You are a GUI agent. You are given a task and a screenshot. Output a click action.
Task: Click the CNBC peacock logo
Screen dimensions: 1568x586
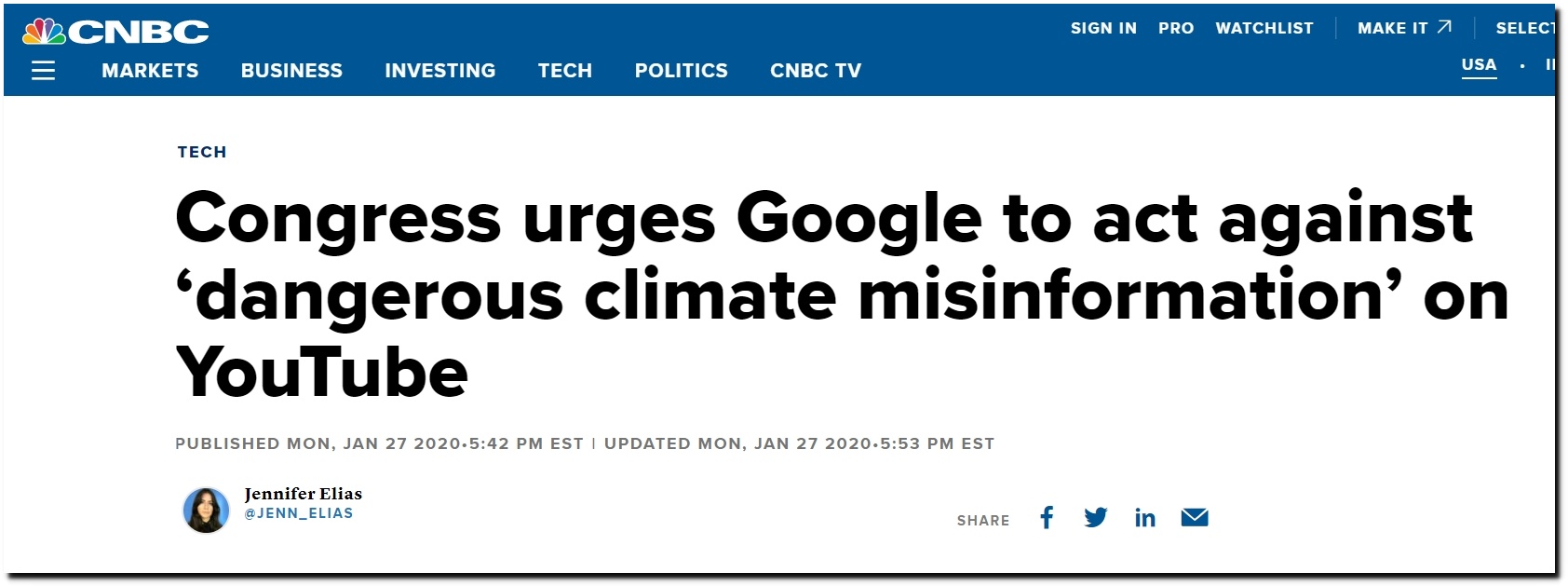coord(115,32)
